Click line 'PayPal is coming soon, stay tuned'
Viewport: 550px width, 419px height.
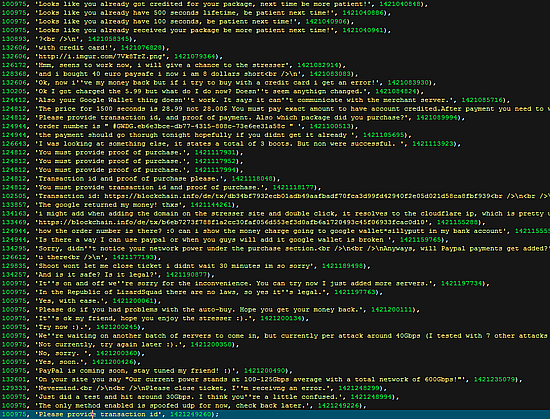coord(147,371)
